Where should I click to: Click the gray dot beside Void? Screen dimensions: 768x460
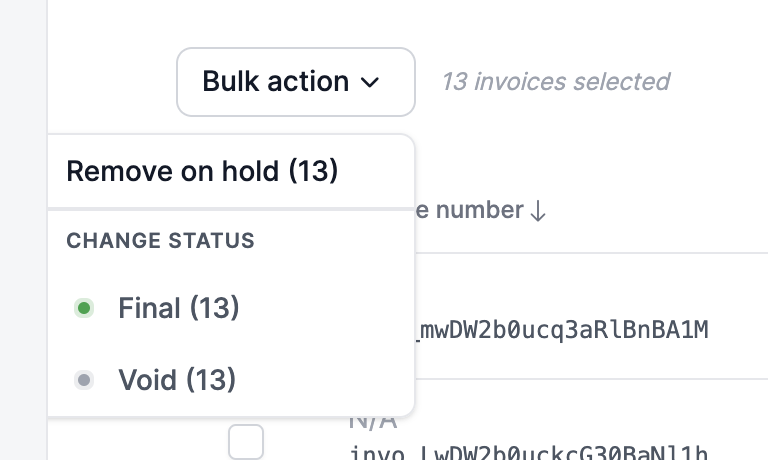[85, 380]
